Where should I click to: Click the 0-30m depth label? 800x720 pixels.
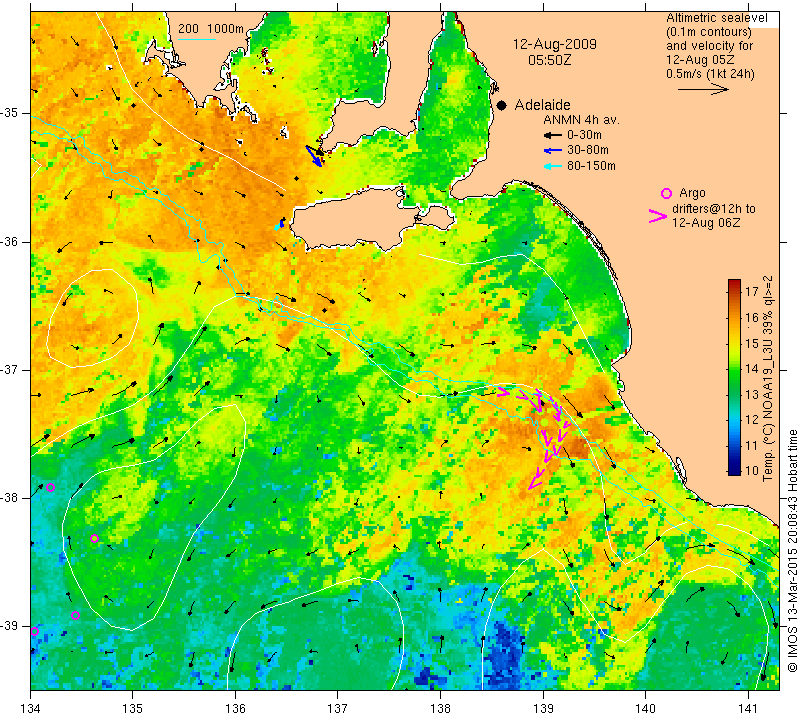tap(584, 135)
